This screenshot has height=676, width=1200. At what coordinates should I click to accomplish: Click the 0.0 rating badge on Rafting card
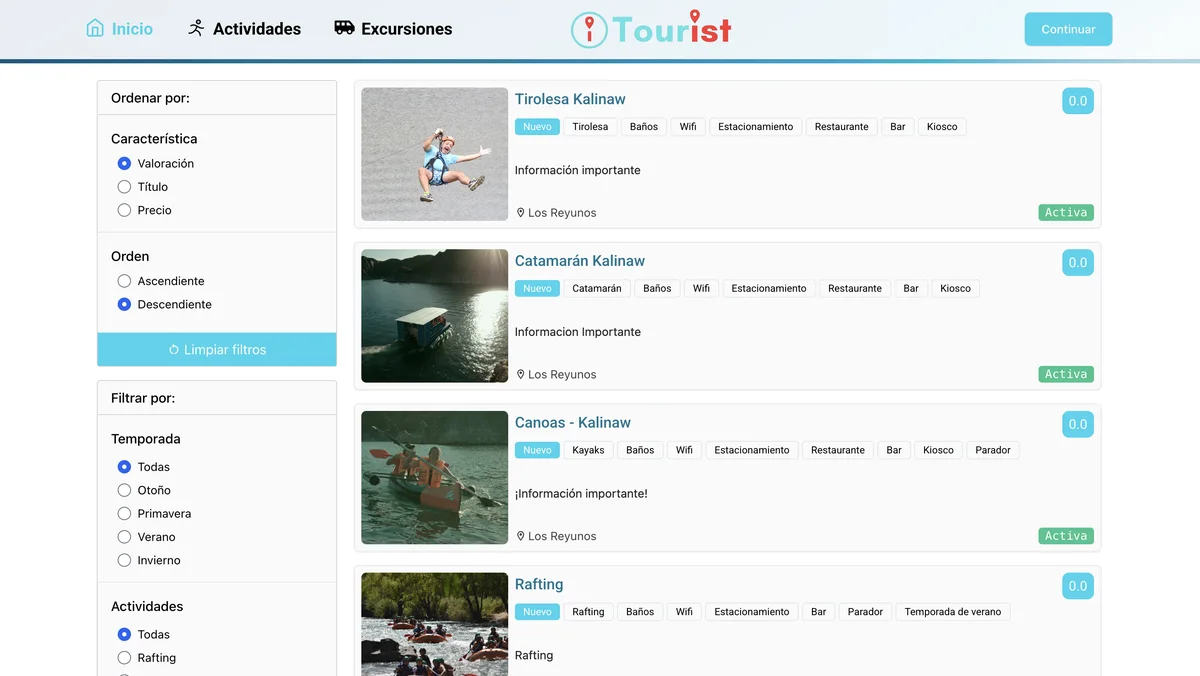(1078, 587)
